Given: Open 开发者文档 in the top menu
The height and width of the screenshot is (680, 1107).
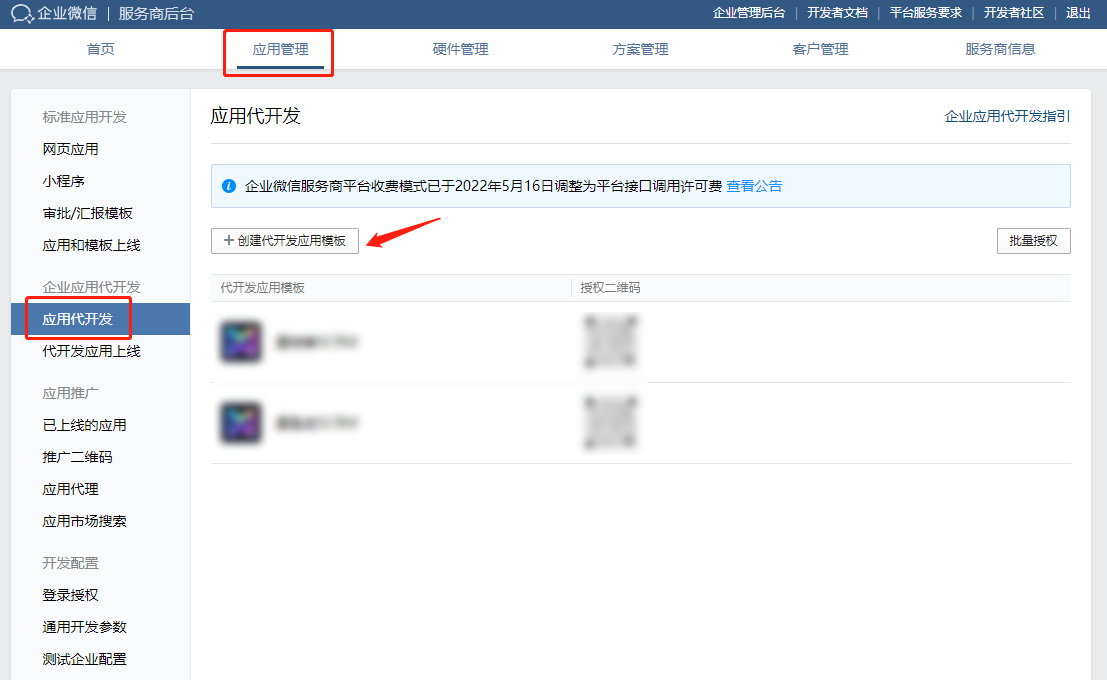Looking at the screenshot, I should 835,14.
